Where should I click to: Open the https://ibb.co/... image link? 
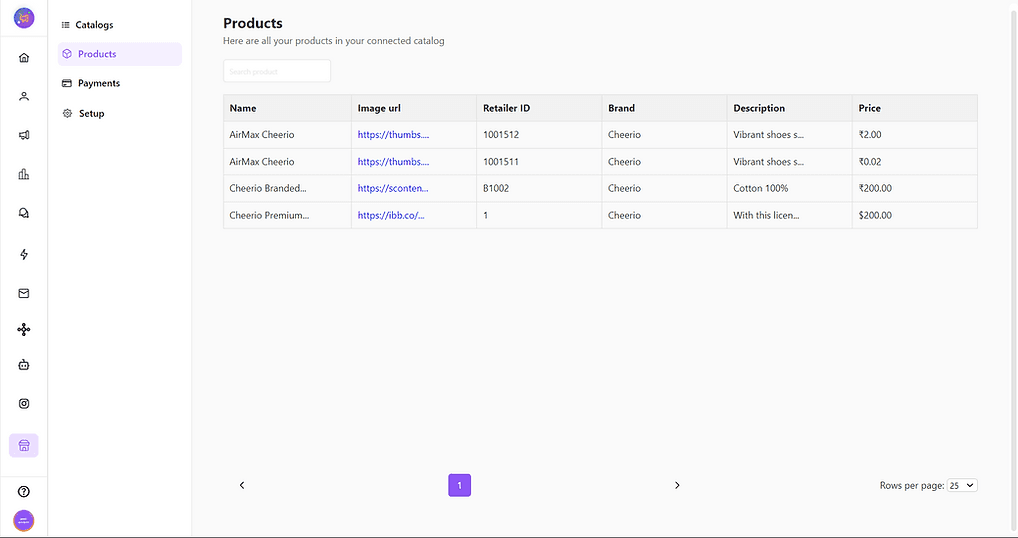click(391, 215)
